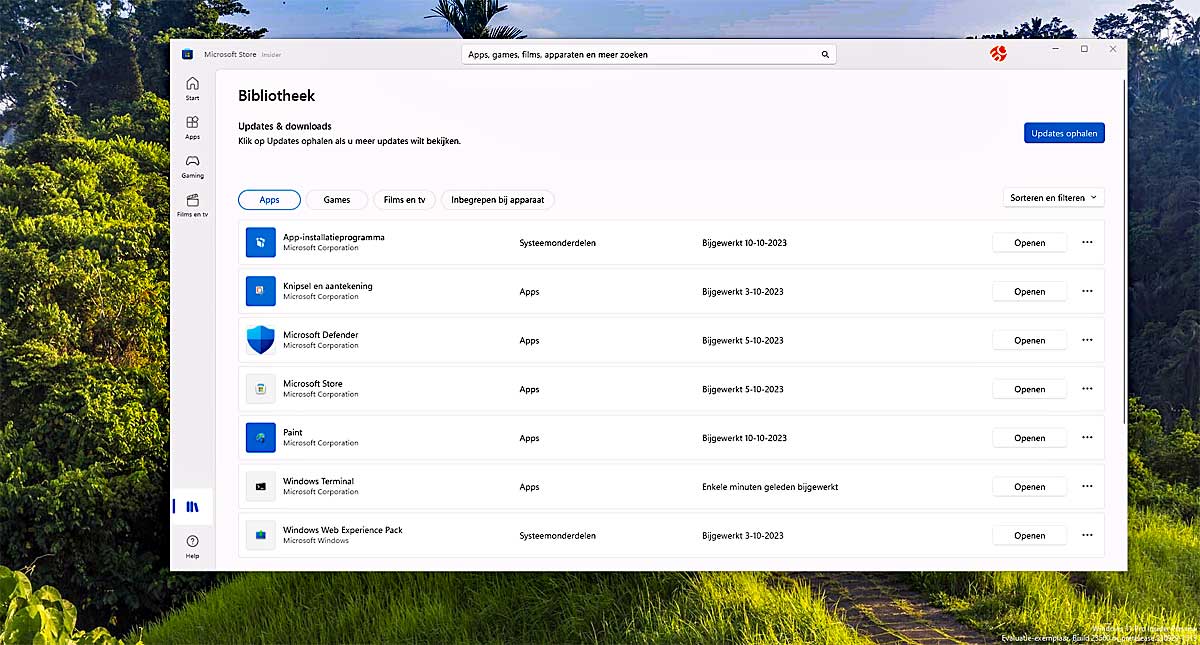Click the Microsoft Store logo in title bar
This screenshot has width=1200, height=645.
coord(187,54)
